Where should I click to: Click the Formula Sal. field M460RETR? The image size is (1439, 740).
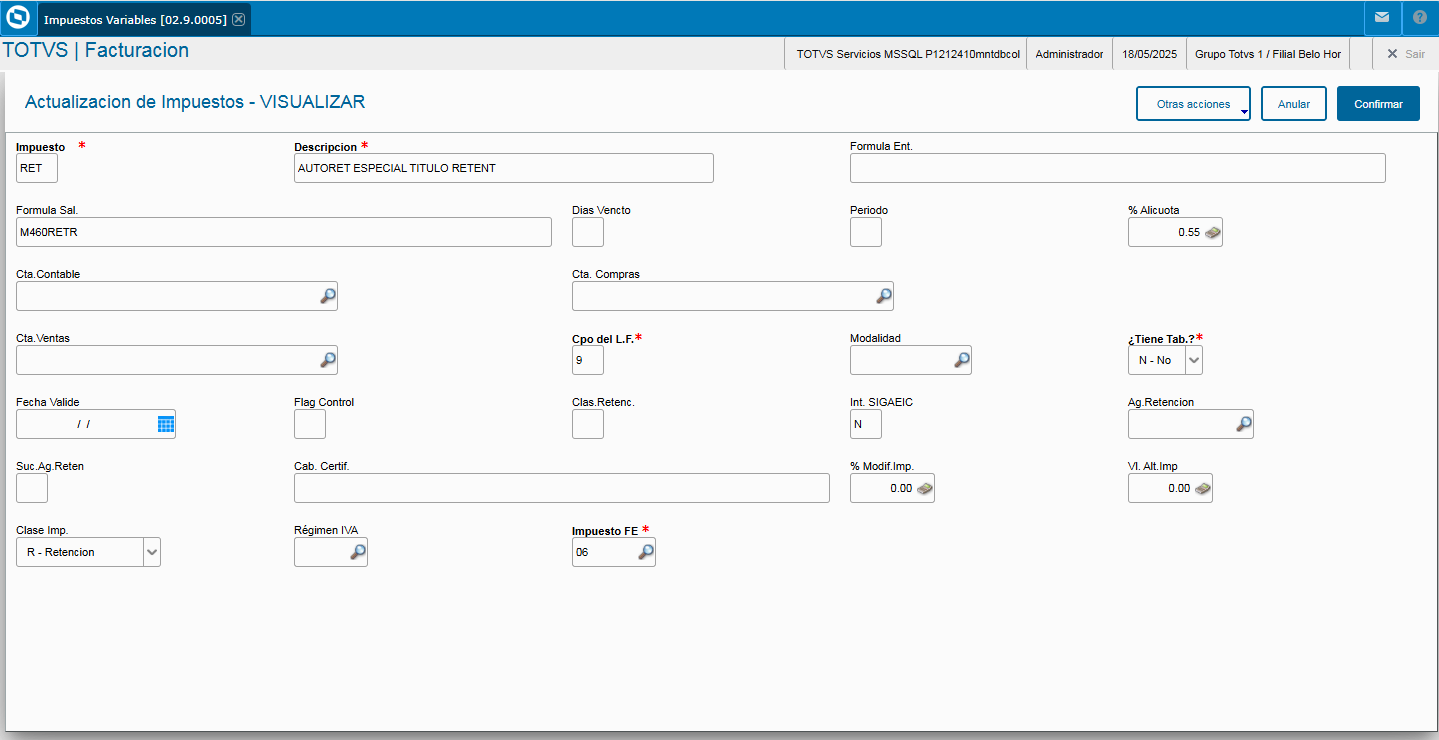(x=284, y=232)
